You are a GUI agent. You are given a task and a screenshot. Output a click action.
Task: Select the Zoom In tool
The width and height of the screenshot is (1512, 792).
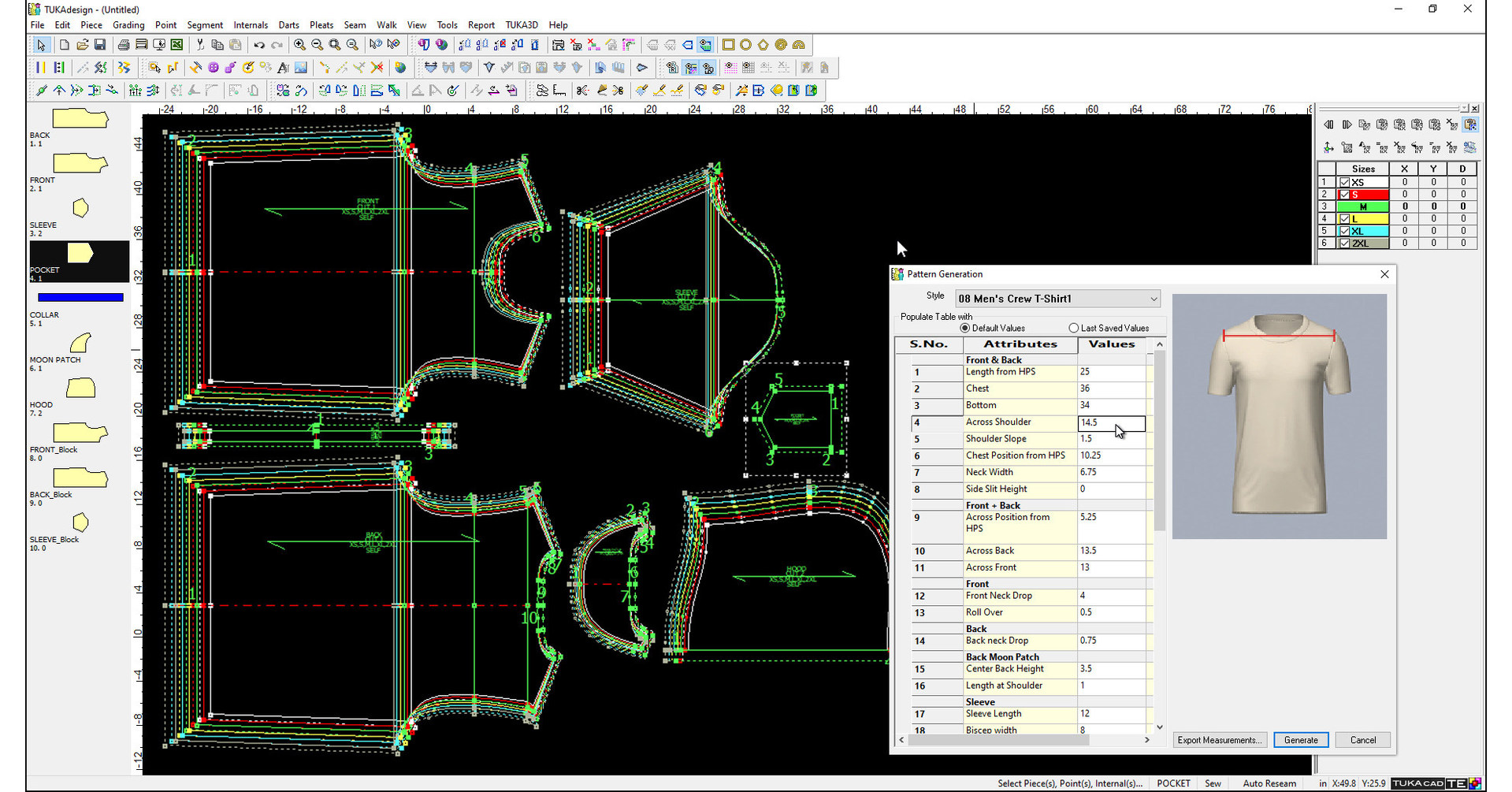pos(299,45)
